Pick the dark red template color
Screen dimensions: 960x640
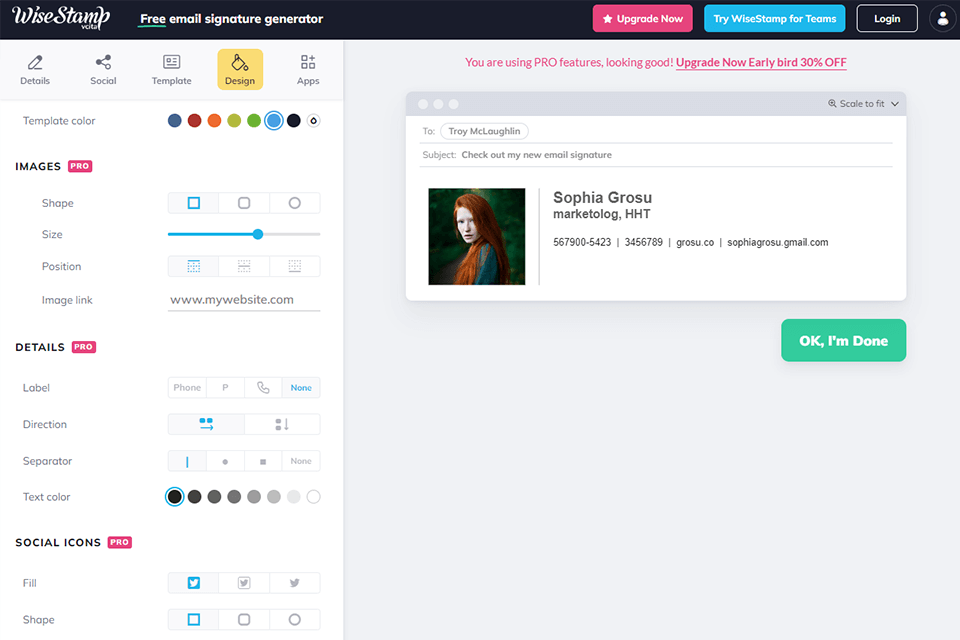[195, 121]
